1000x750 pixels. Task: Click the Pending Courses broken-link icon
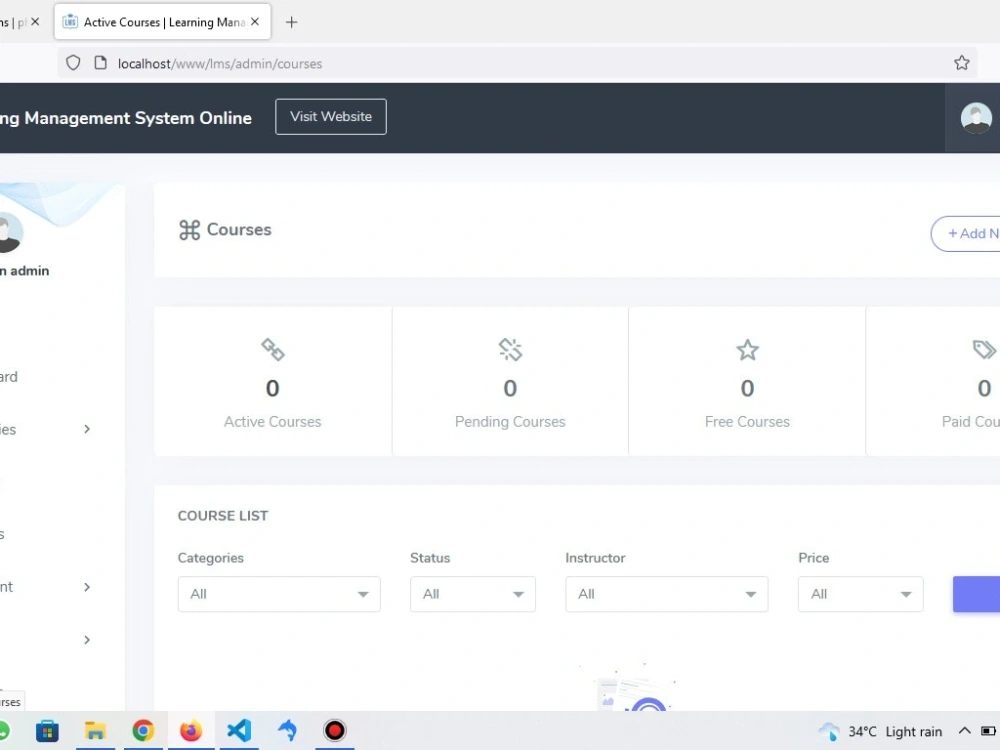click(x=510, y=349)
